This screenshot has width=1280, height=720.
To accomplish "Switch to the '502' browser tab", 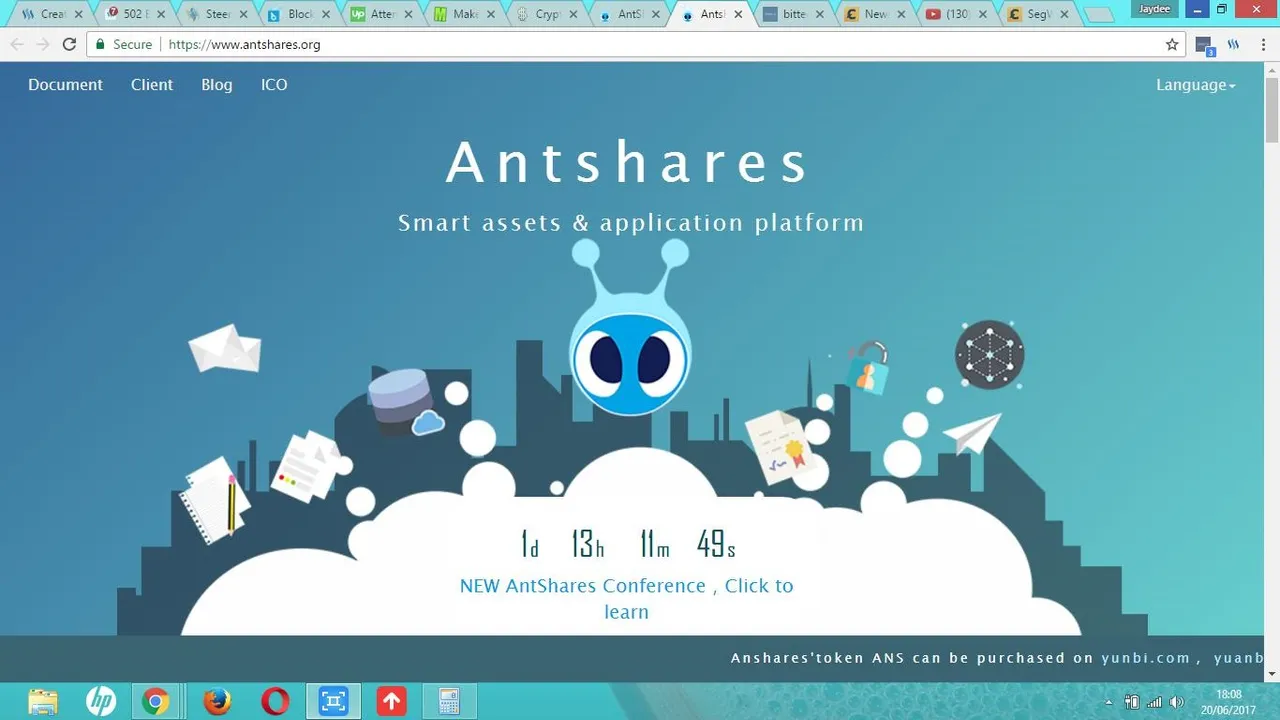I will [x=133, y=14].
